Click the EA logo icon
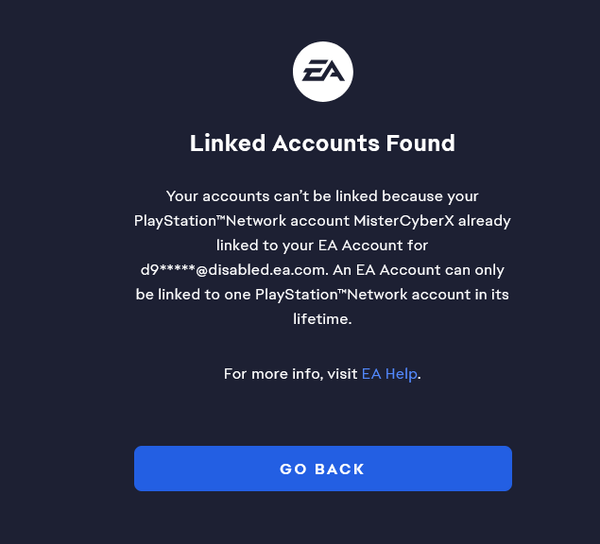Screen dimensions: 600x544 pos(323,72)
